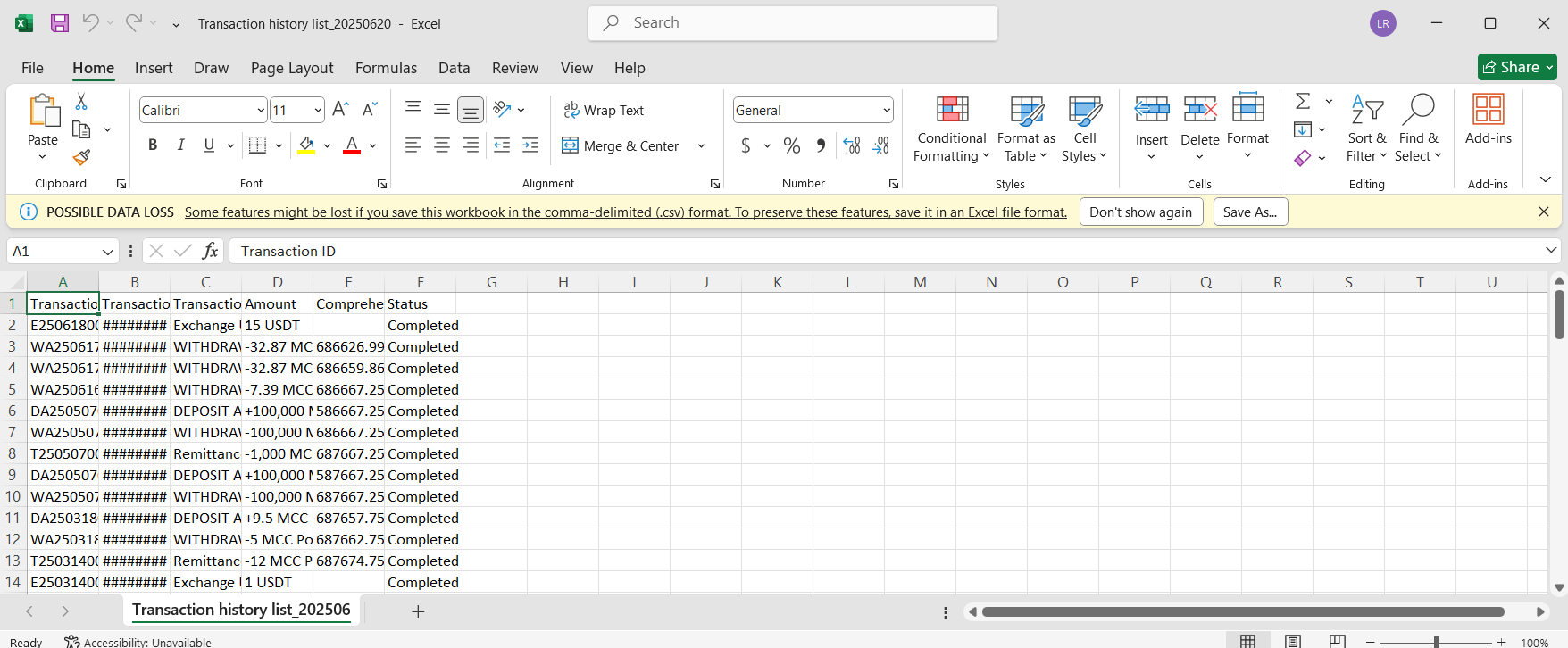1568x648 pixels.
Task: Switch to the Review tab
Action: [x=515, y=68]
